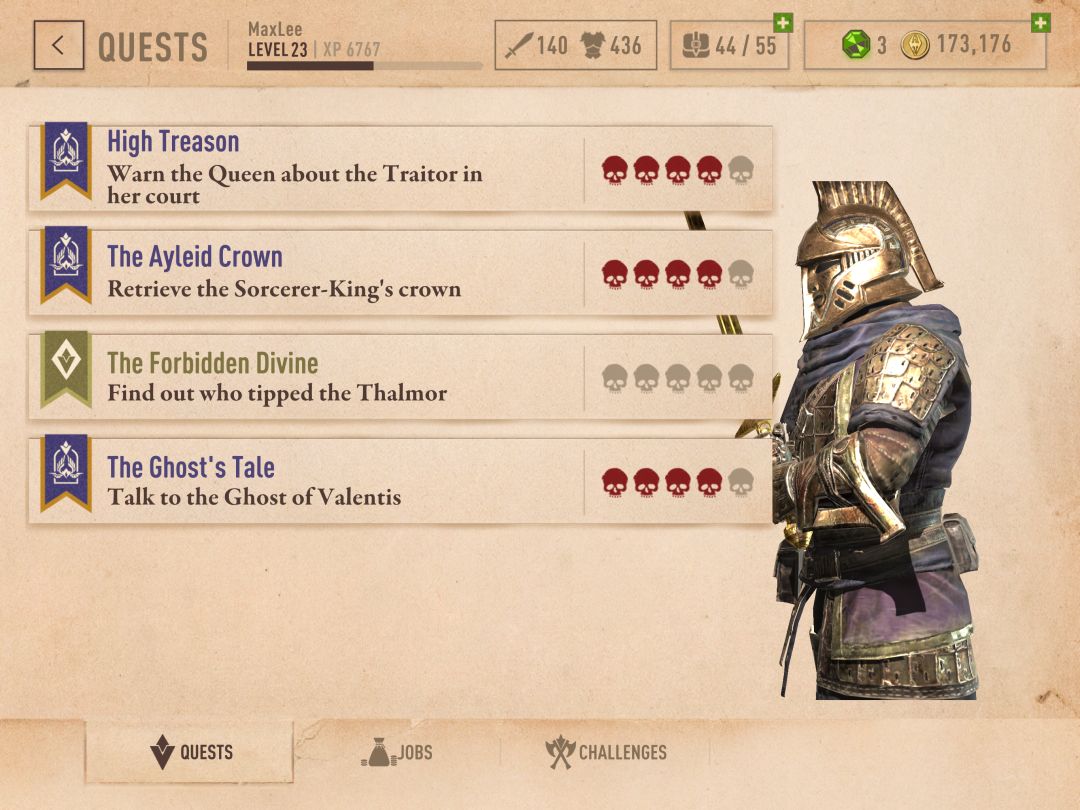This screenshot has height=810, width=1080.
Task: Buy more currency with green plus
Action: (x=1041, y=23)
